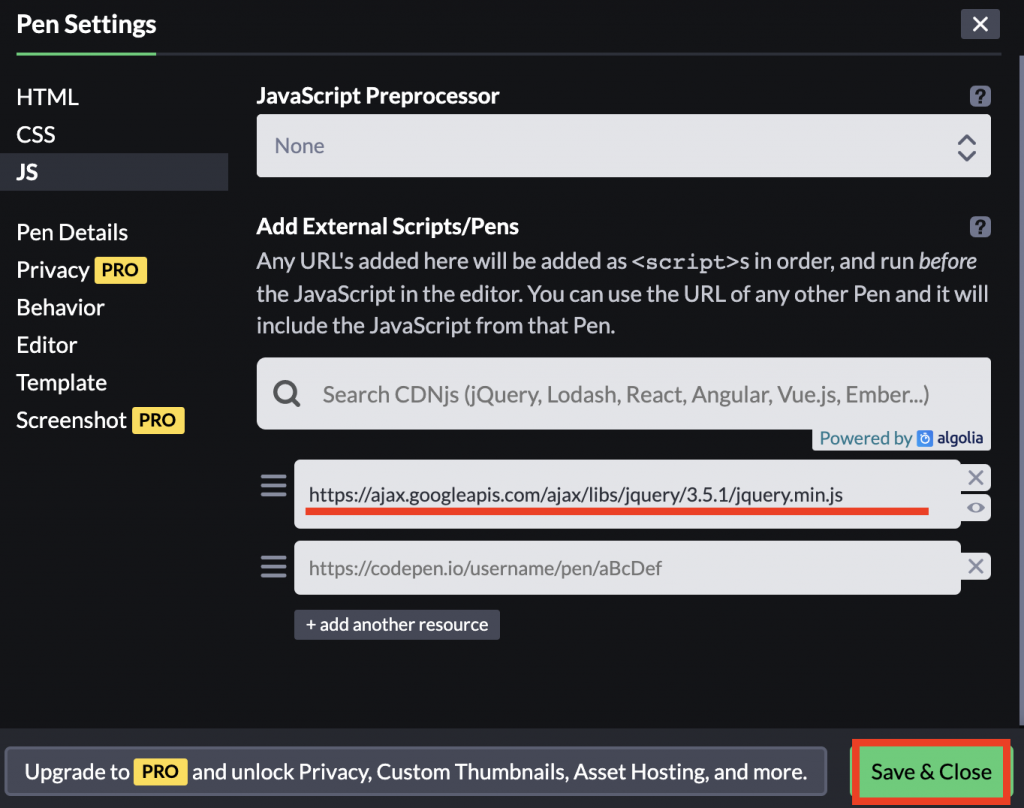
Task: Click the empty codepen.io URL field
Action: tap(627, 568)
